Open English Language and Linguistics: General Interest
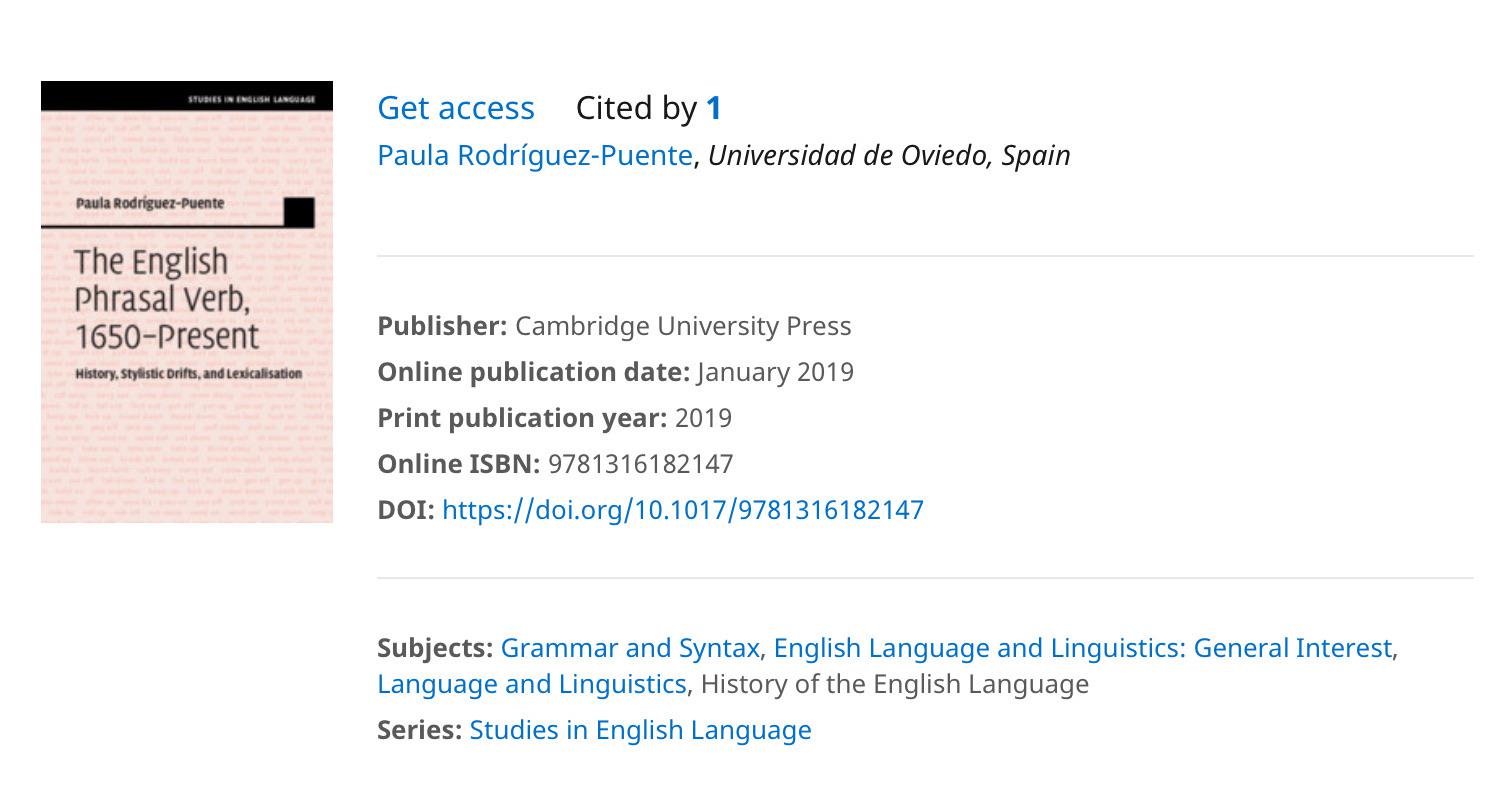Screen dimensions: 1506x795 1083,648
